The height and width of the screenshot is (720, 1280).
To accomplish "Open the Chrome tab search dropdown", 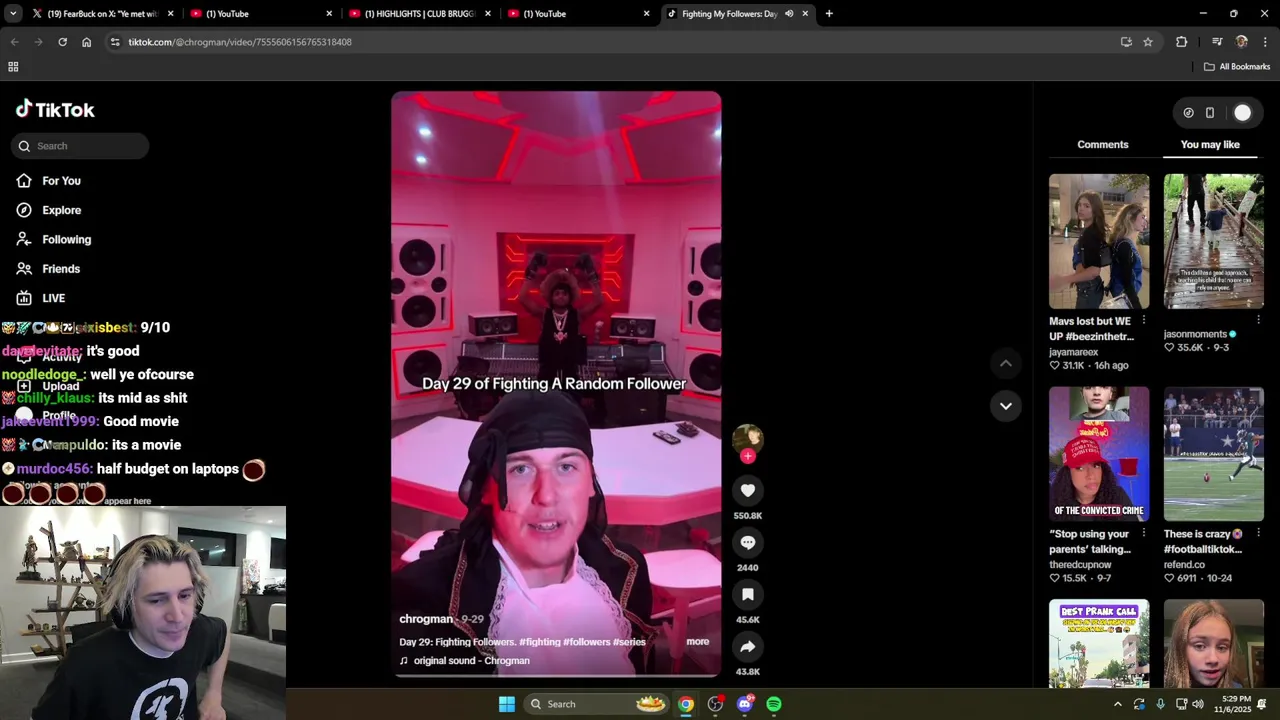I will pyautogui.click(x=13, y=14).
